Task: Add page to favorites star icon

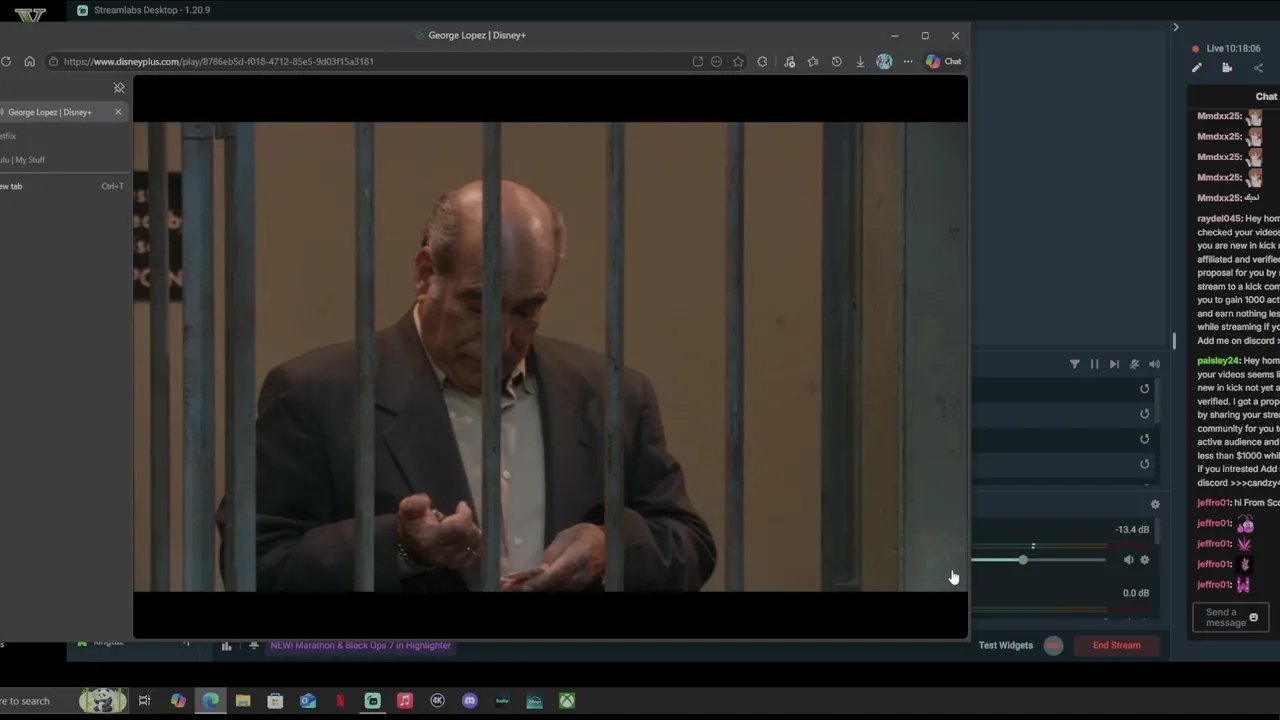Action: pyautogui.click(x=738, y=61)
